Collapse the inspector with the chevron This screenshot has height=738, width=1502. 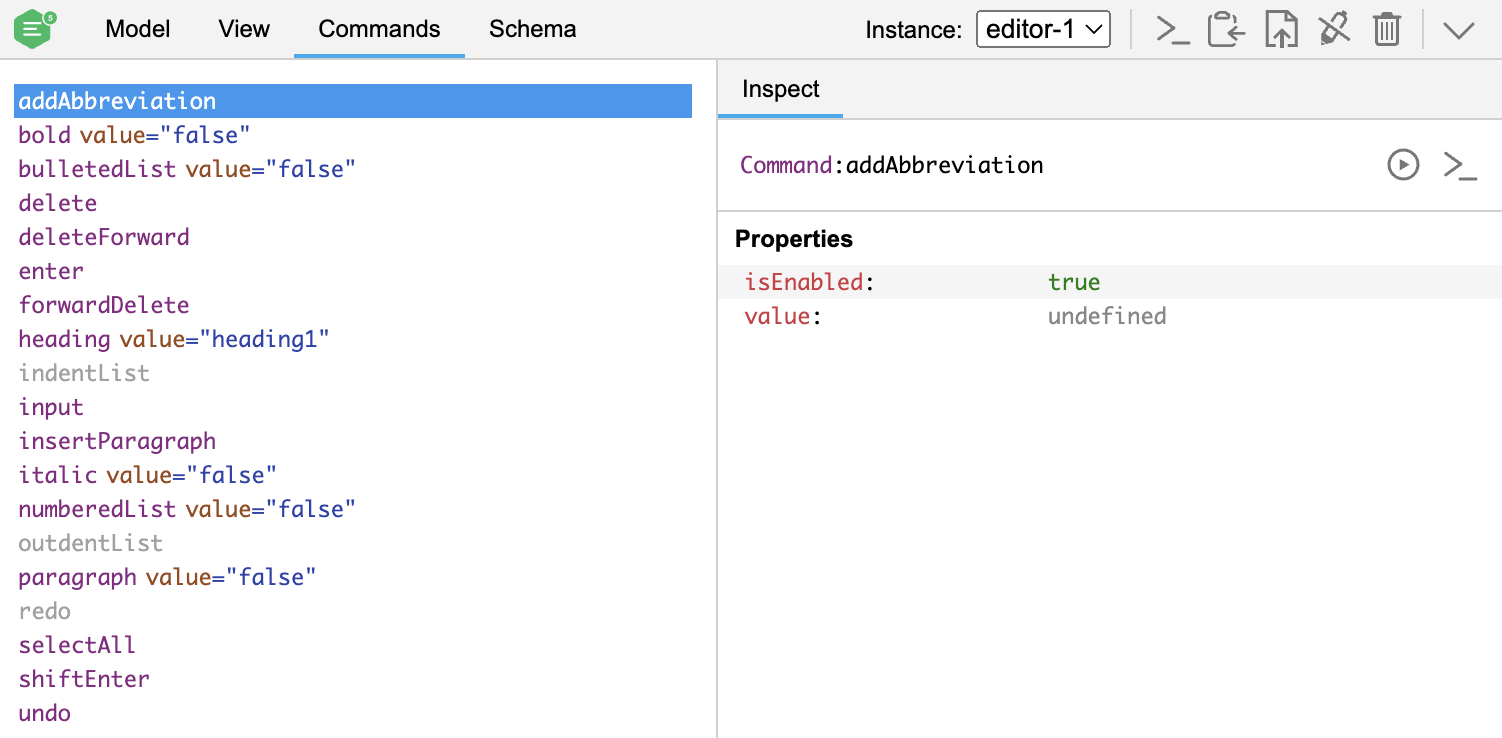1458,29
